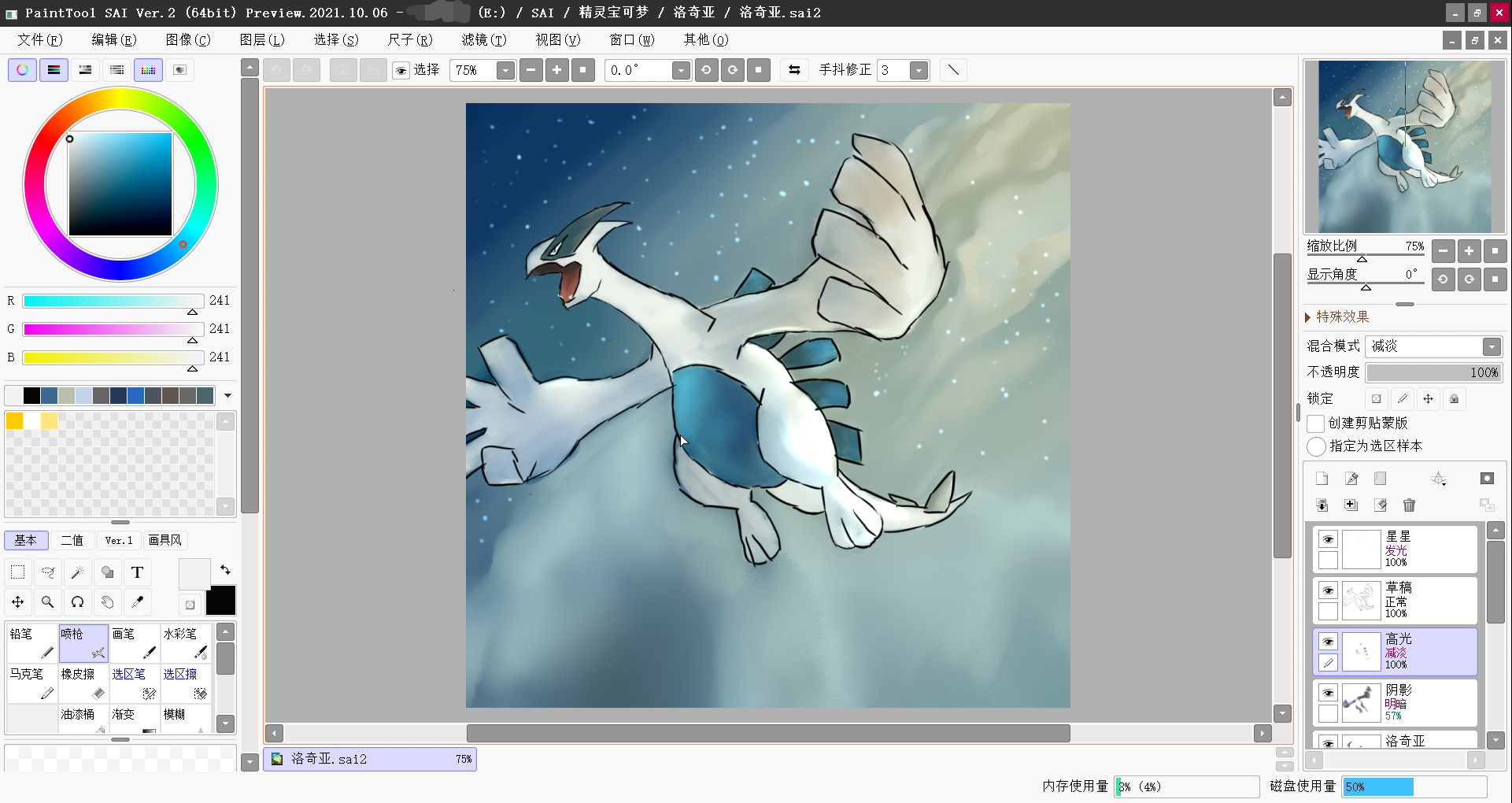1512x803 pixels.
Task: Open the 其他 menu
Action: [x=706, y=39]
